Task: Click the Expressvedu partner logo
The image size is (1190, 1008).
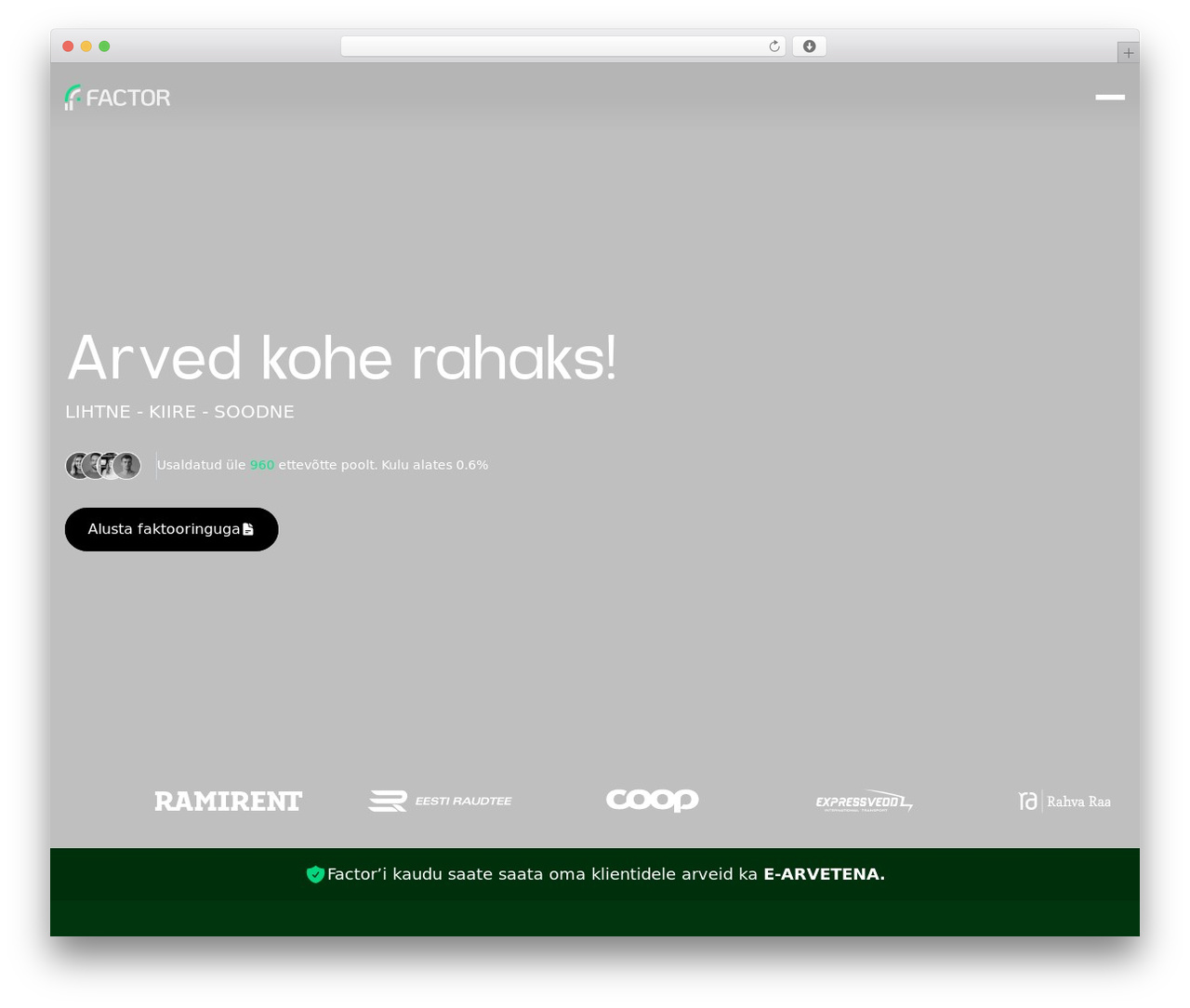Action: click(865, 802)
